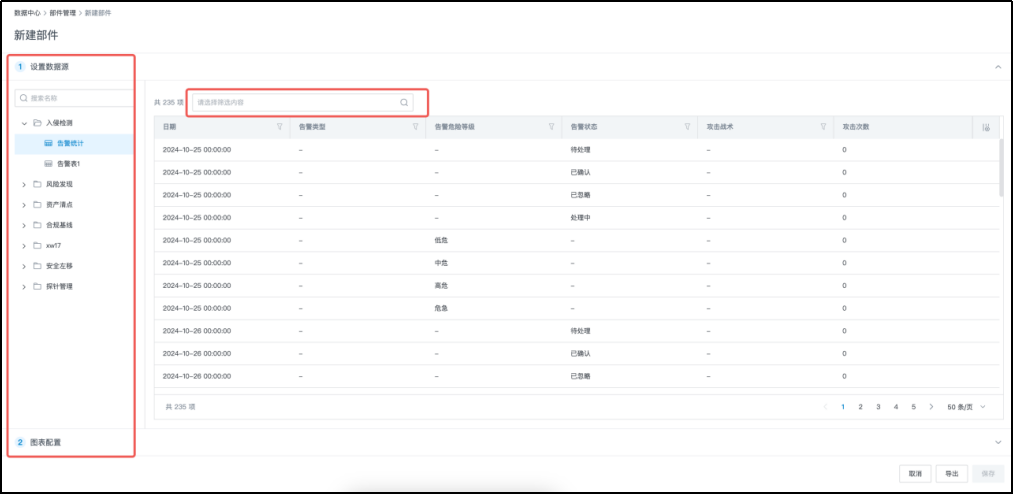Click the previous page arrow
Viewport: 1013px width, 494px height.
[826, 407]
